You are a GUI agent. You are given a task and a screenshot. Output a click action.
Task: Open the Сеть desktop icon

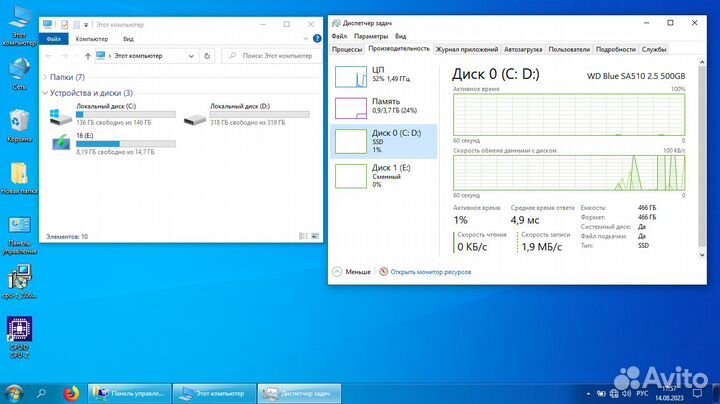click(19, 73)
